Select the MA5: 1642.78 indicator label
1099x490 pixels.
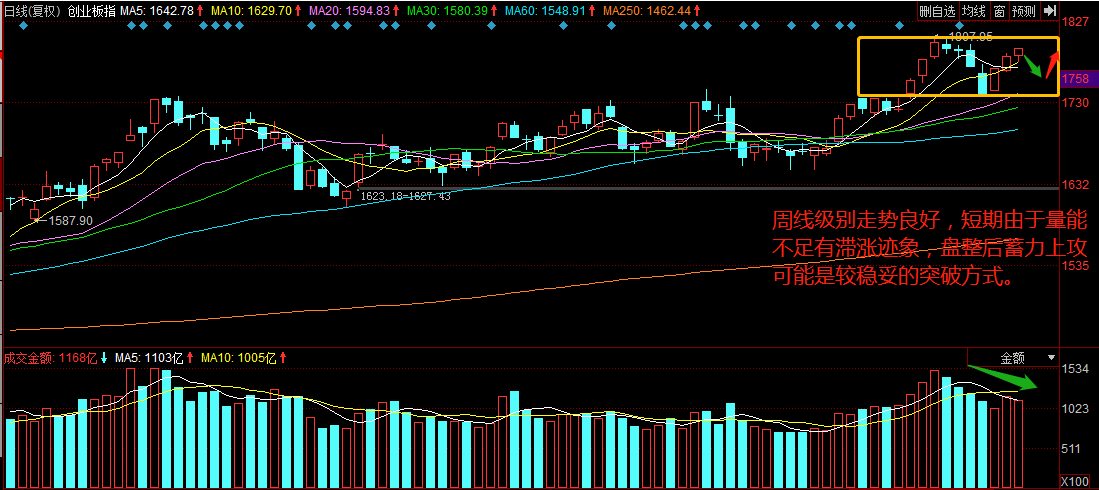click(156, 11)
